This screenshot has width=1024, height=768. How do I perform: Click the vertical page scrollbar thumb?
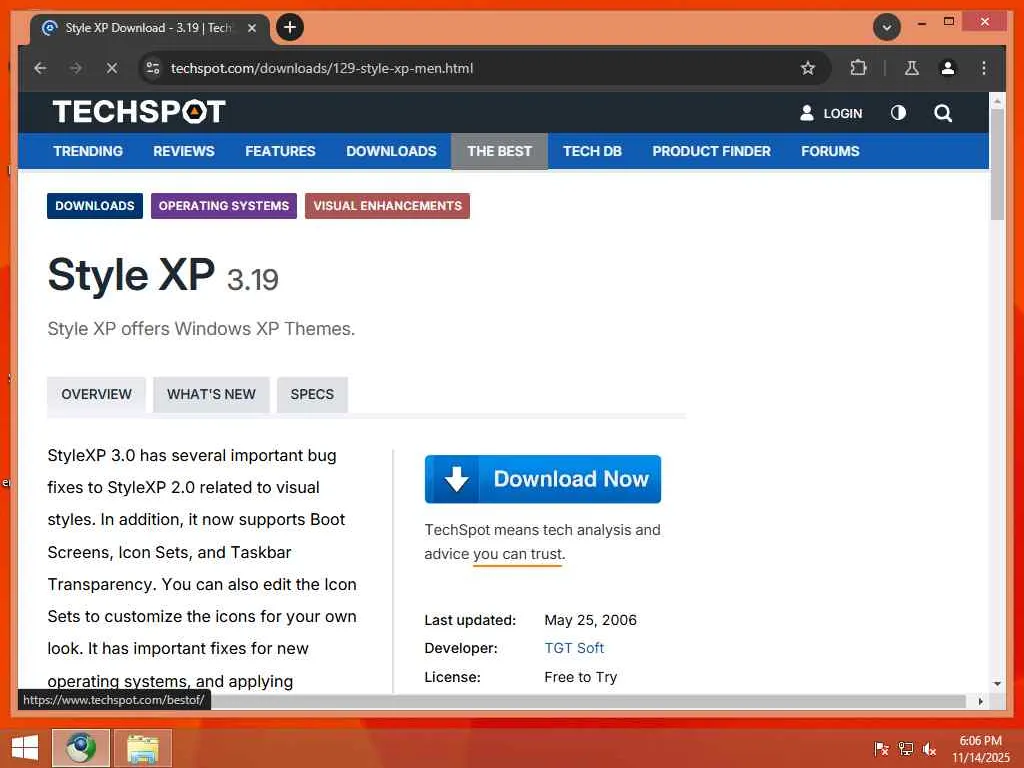pos(997,164)
